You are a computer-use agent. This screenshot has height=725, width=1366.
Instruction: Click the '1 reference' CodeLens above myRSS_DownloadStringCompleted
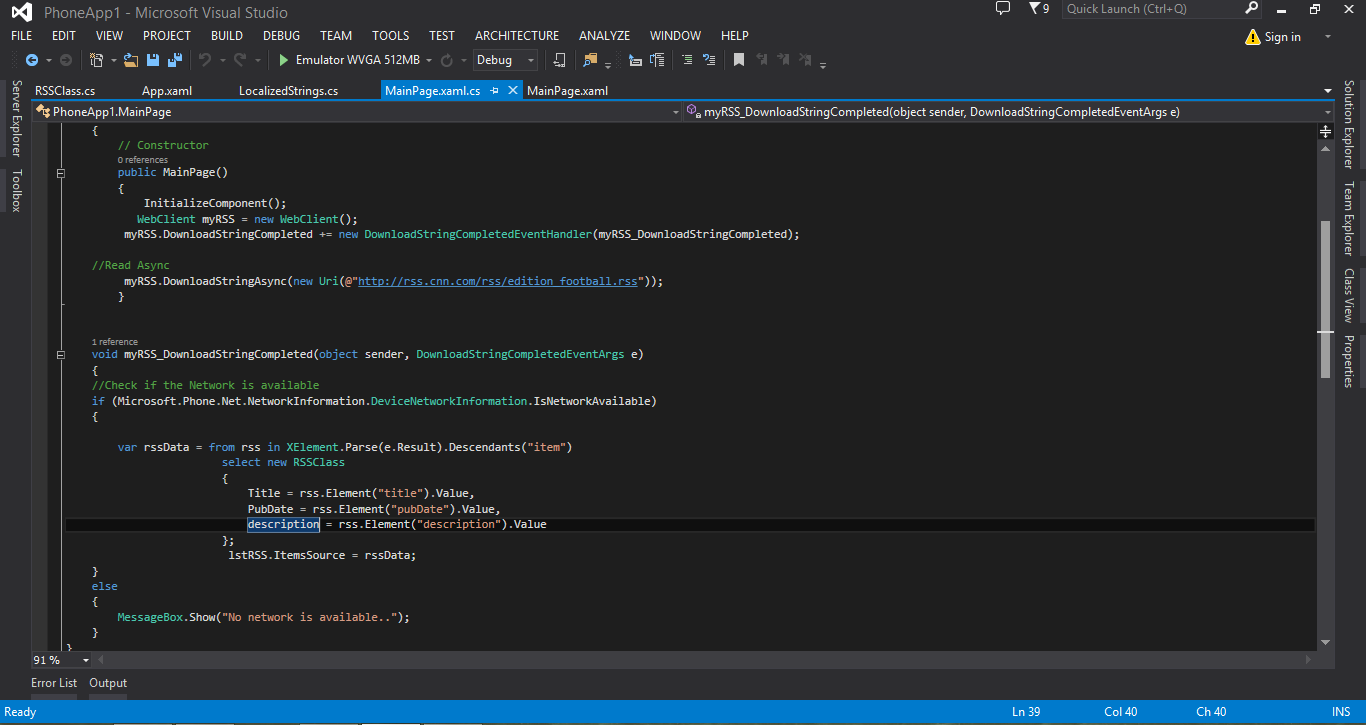tap(115, 342)
